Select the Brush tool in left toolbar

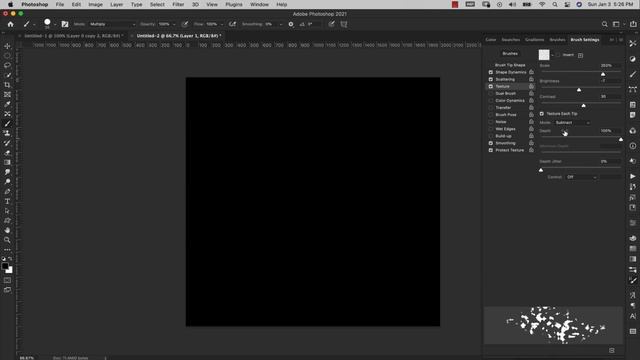pyautogui.click(x=7, y=124)
